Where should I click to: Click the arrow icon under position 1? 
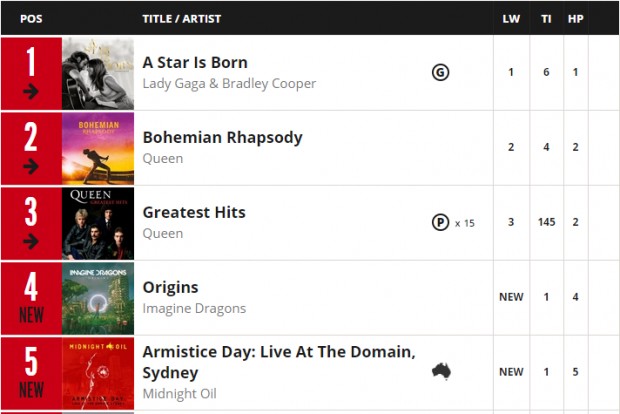31,92
